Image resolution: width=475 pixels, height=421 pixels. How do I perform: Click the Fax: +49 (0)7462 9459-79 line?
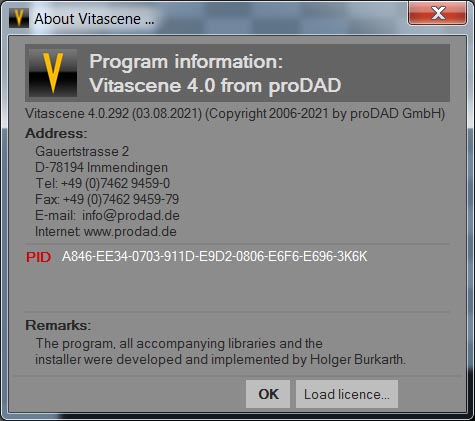(107, 199)
